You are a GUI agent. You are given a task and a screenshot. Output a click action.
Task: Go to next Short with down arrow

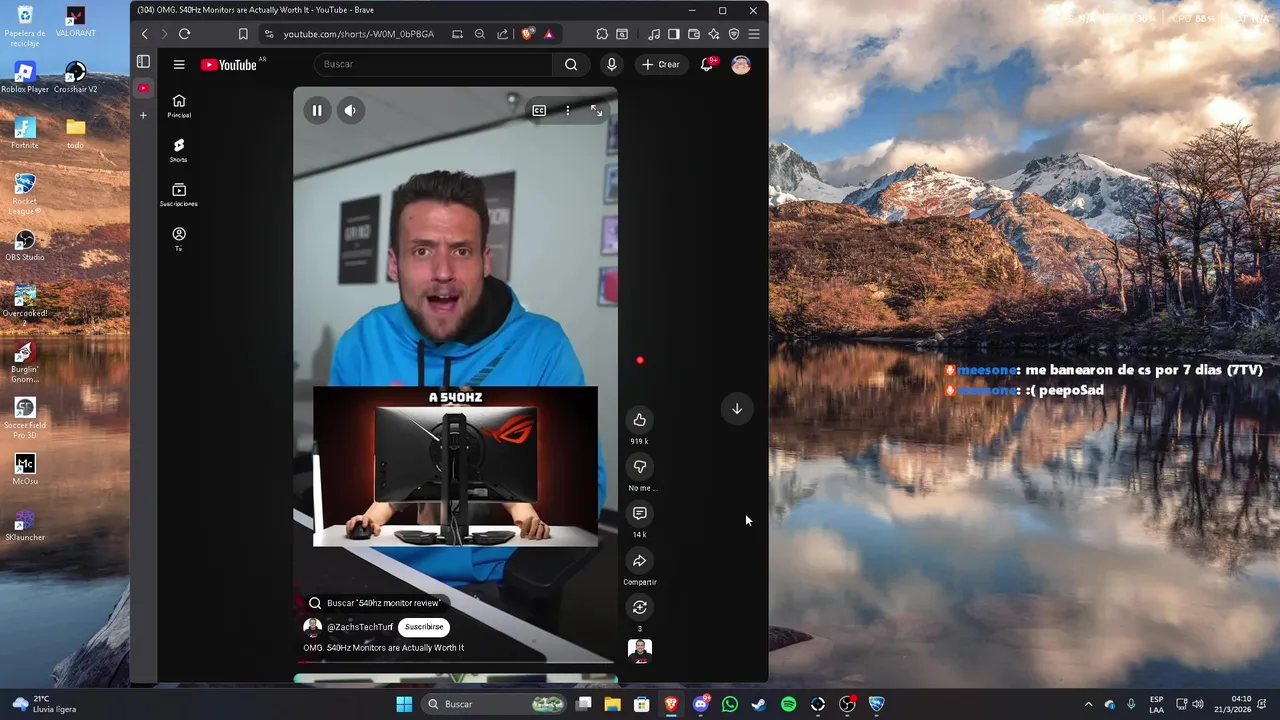(x=737, y=409)
